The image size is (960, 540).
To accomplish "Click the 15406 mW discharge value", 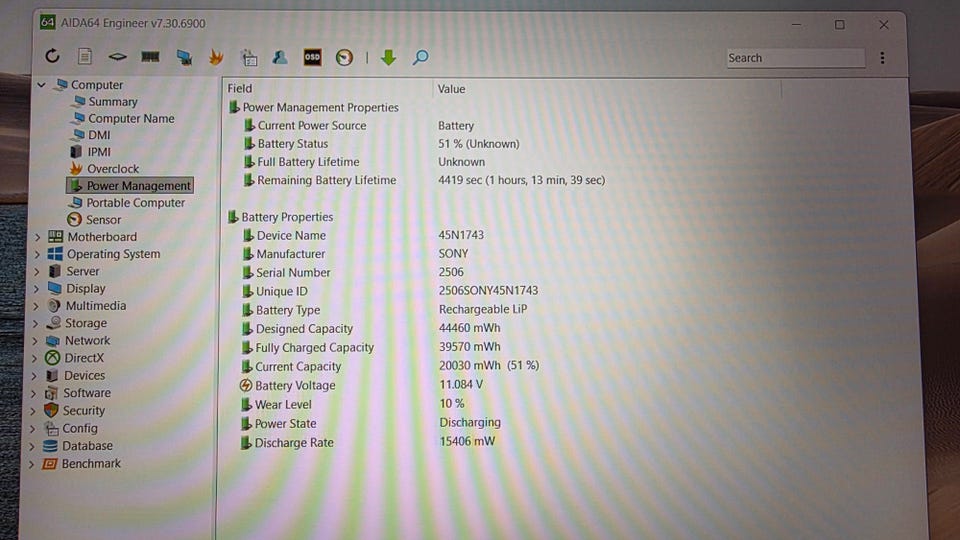I will coord(467,441).
